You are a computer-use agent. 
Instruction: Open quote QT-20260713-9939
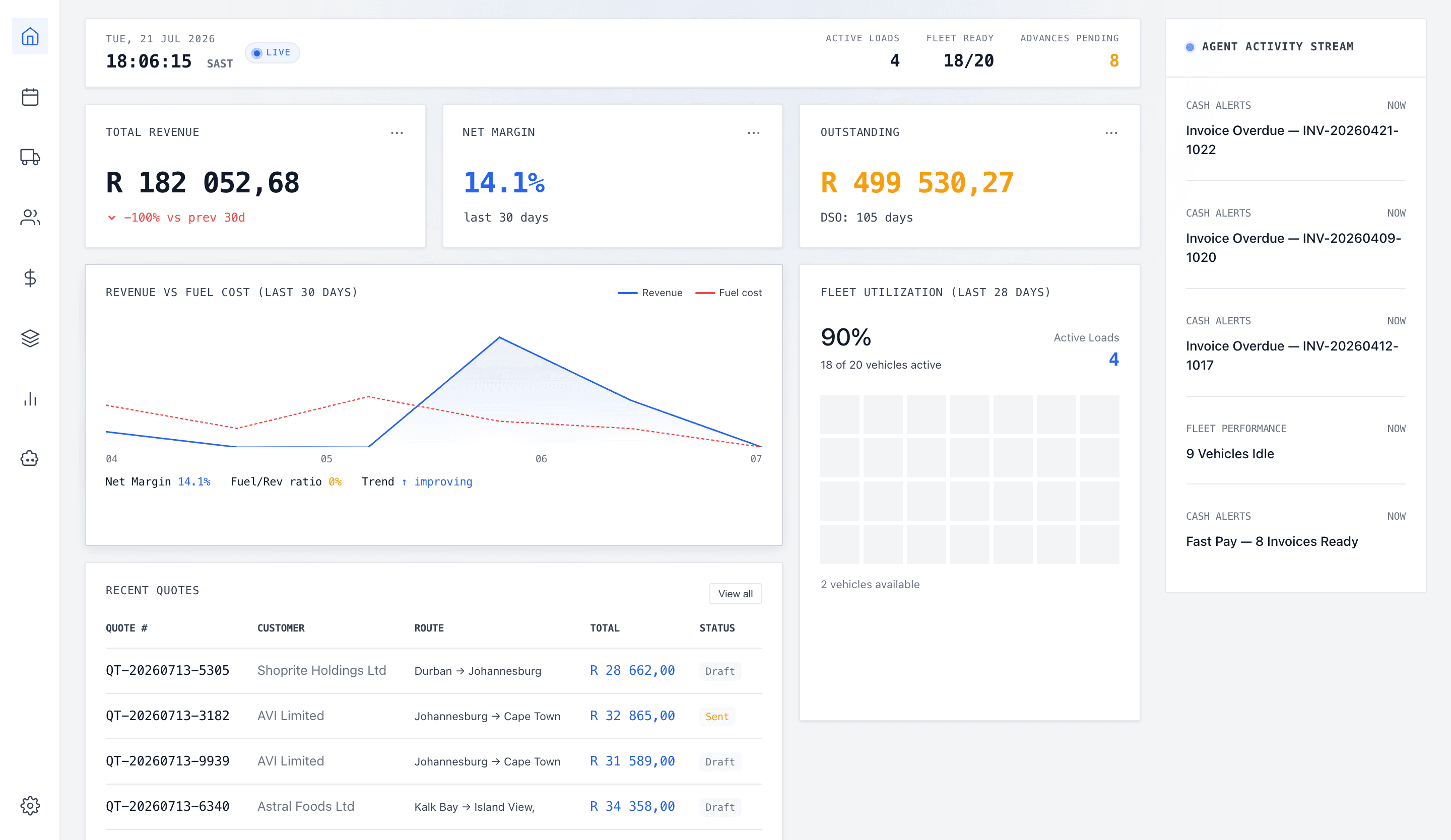tap(168, 761)
